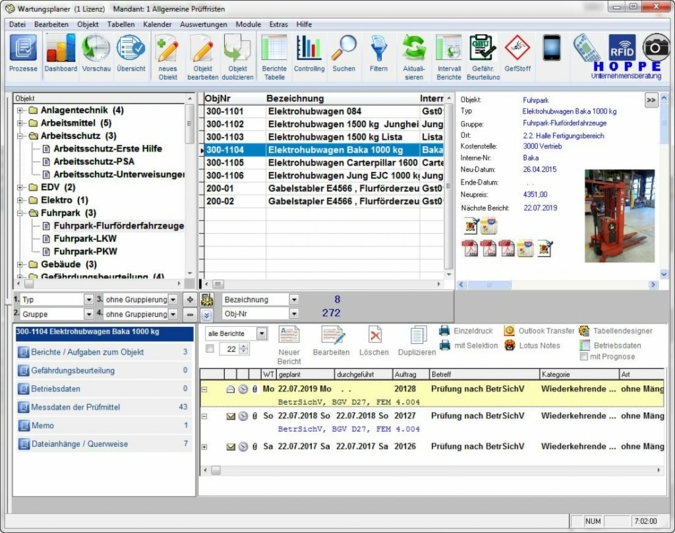
Task: Tick the checkbox beside the 22 spinner
Action: pyautogui.click(x=210, y=349)
